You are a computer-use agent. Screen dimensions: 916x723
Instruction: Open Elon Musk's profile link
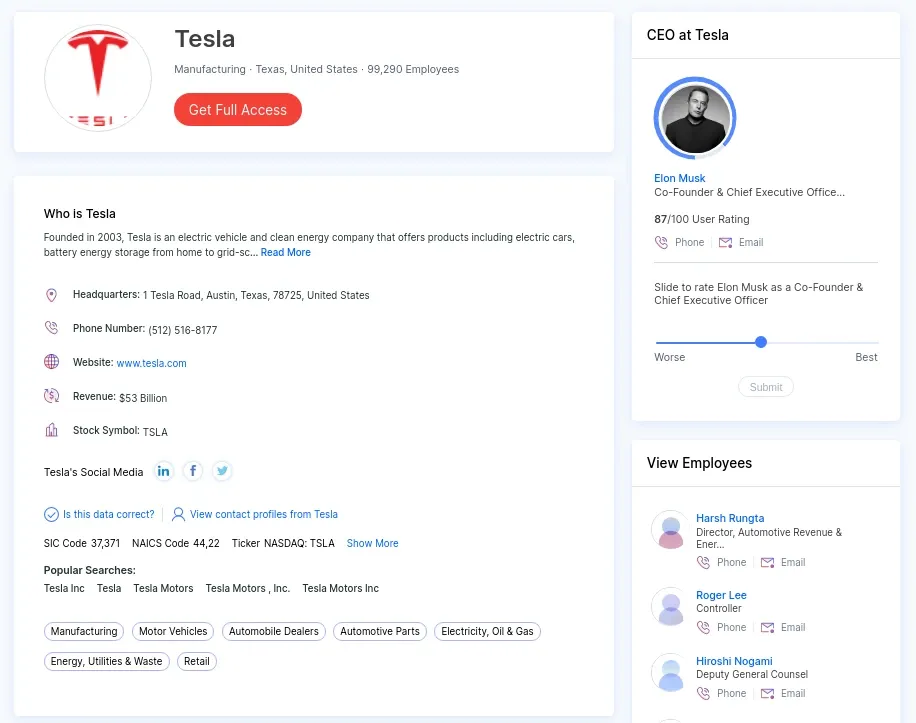click(x=679, y=178)
